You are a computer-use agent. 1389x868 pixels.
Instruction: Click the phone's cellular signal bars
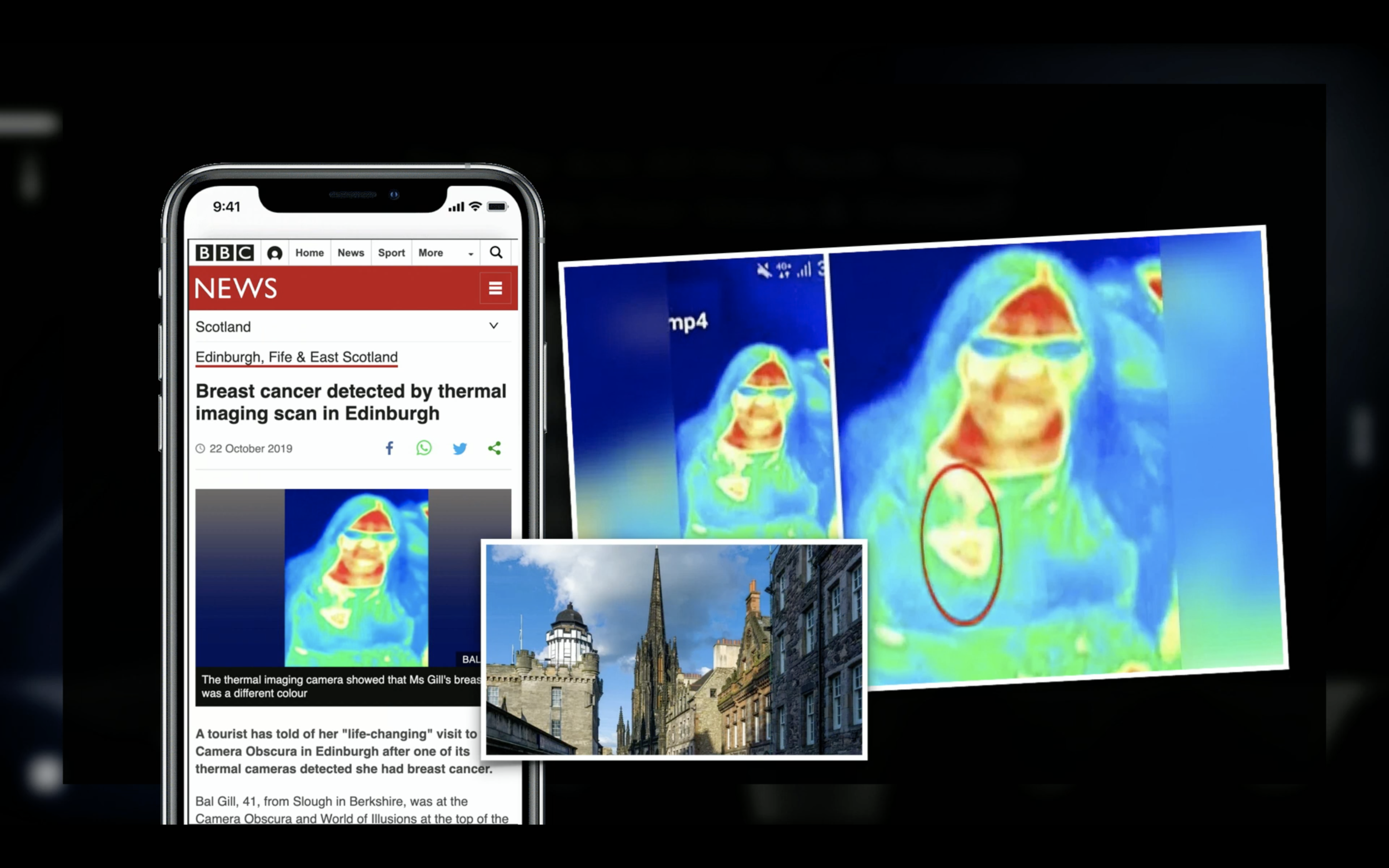pos(456,207)
